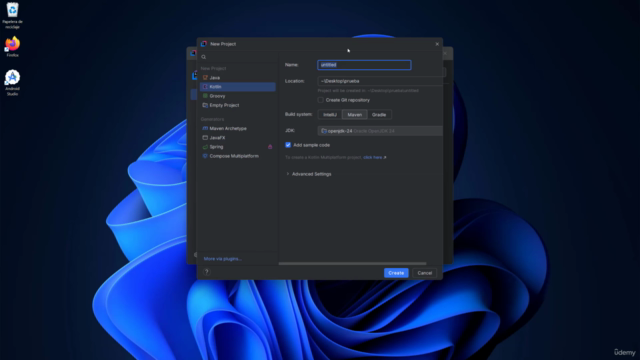Click the Java generator icon

(205, 78)
